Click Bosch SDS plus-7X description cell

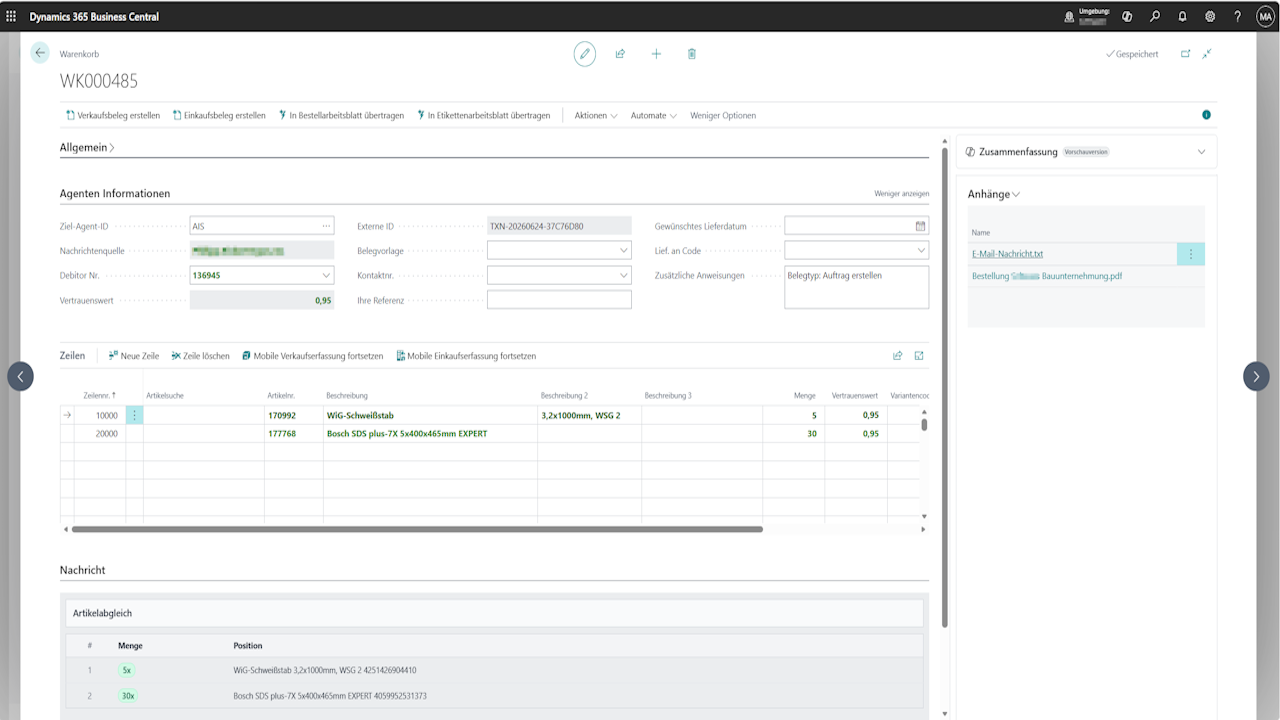[430, 434]
